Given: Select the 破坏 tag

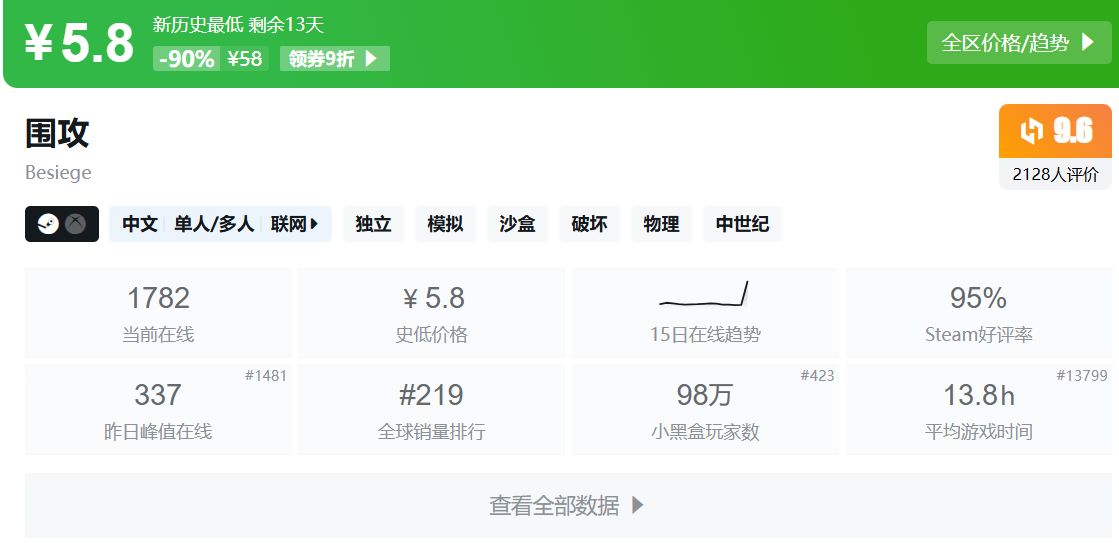Looking at the screenshot, I should 589,224.
